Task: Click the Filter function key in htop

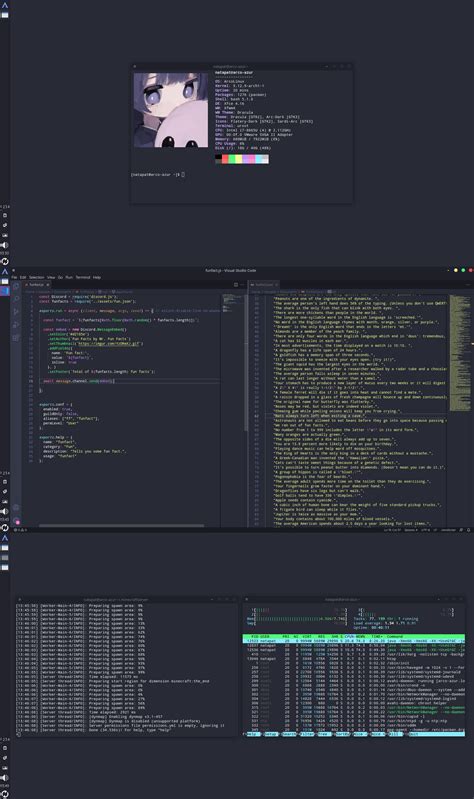Action: 306,734
